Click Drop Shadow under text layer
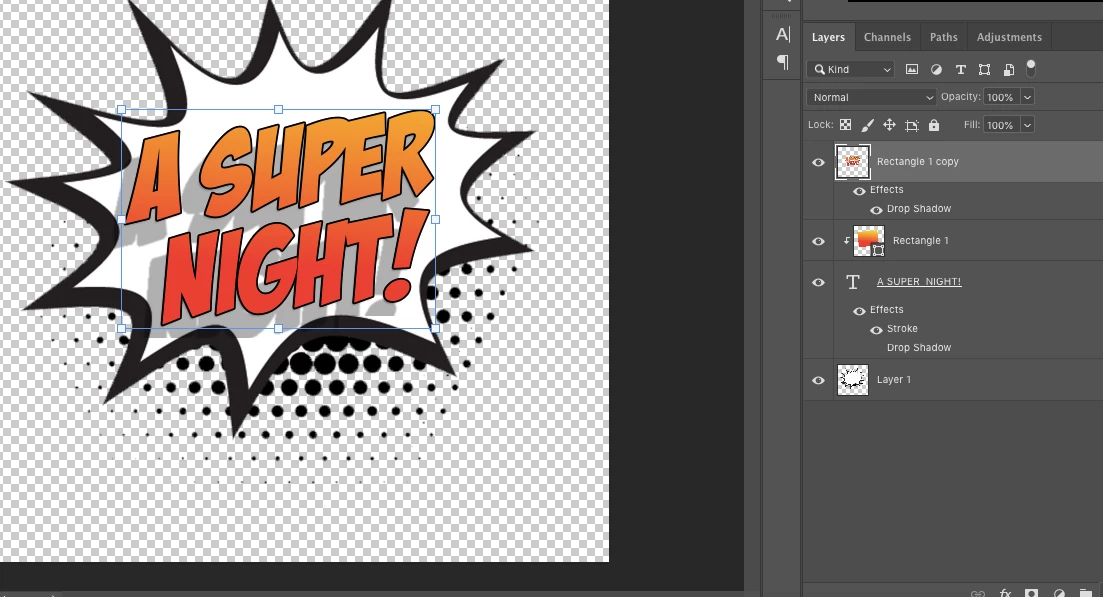The image size is (1103, 597). pos(919,347)
